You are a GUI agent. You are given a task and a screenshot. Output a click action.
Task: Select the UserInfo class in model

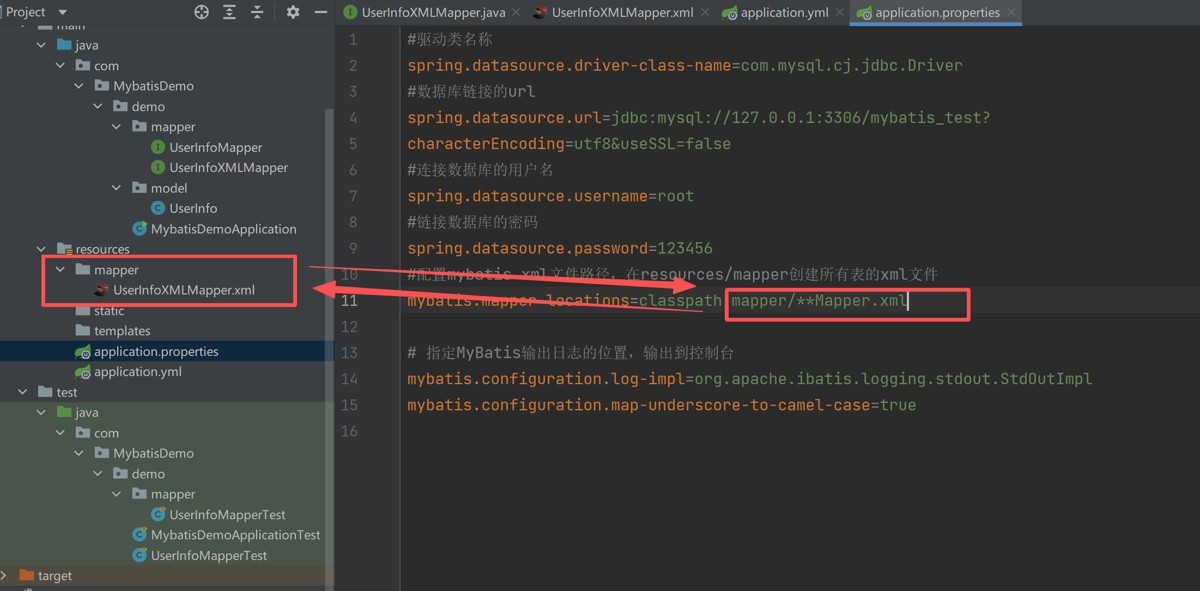[x=193, y=208]
